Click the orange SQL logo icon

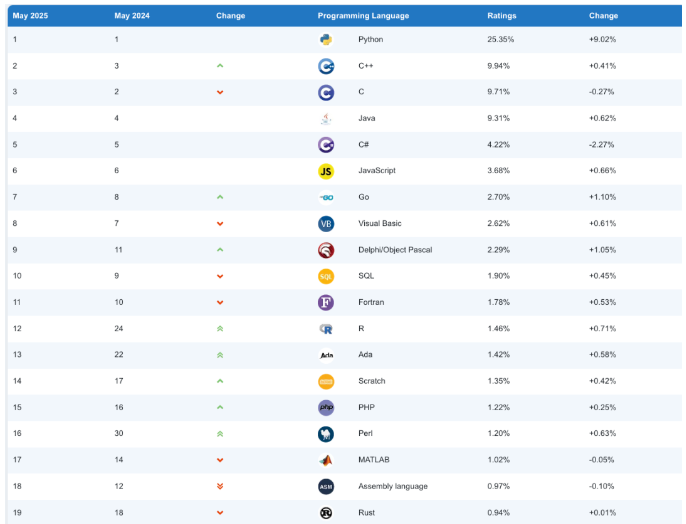pos(326,276)
